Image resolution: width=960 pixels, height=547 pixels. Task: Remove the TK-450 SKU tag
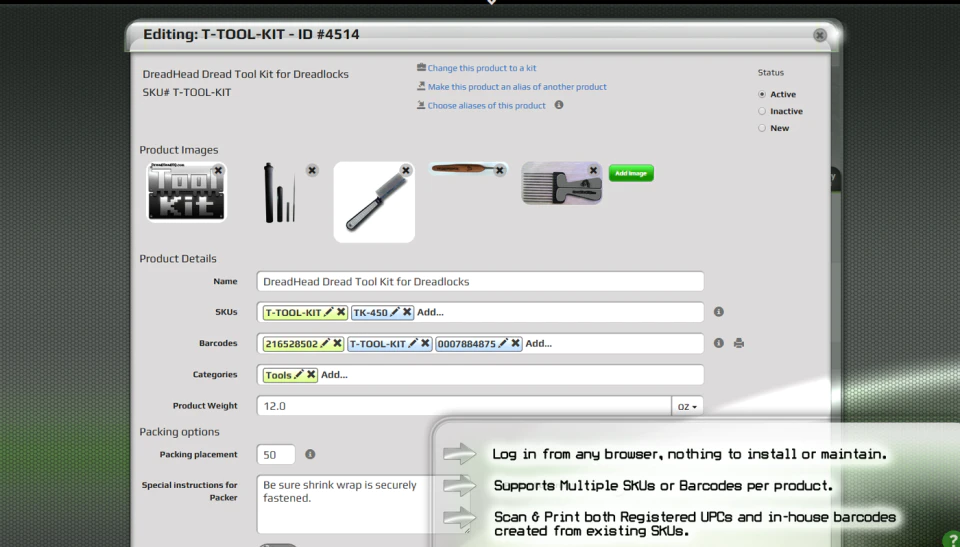coord(407,312)
